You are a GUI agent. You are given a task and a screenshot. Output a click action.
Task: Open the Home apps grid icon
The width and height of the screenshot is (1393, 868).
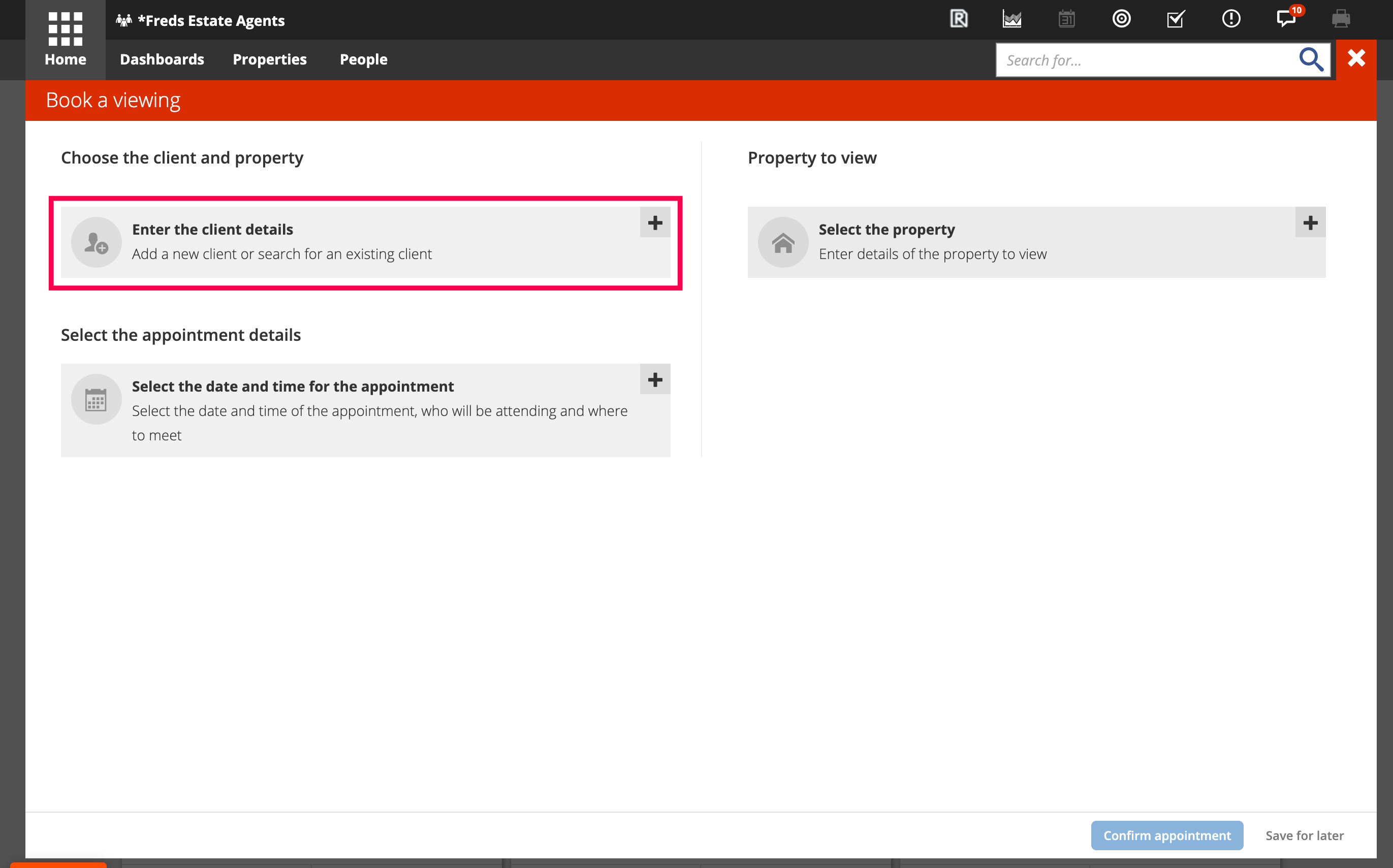(66, 29)
